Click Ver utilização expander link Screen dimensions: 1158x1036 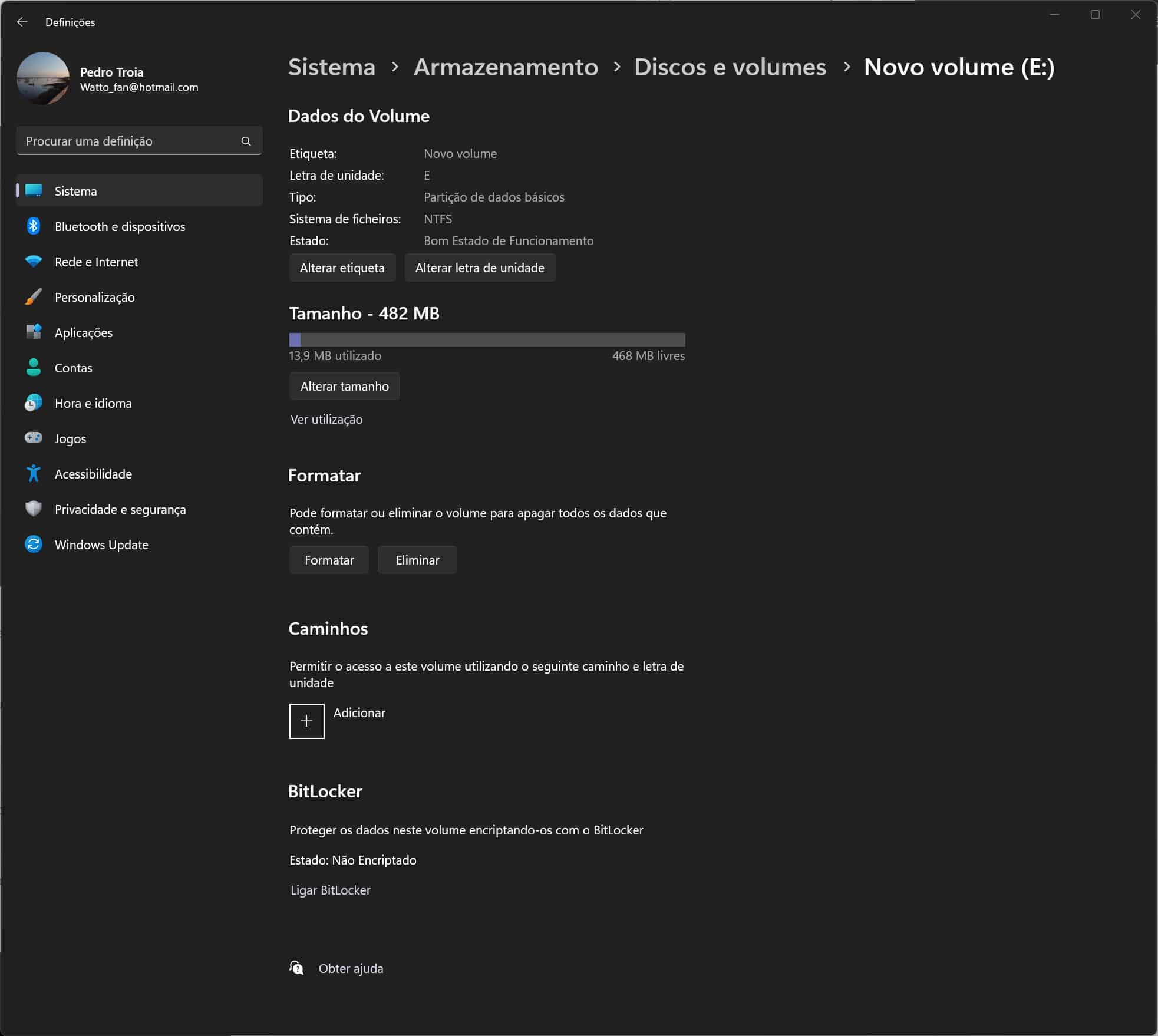[x=326, y=419]
